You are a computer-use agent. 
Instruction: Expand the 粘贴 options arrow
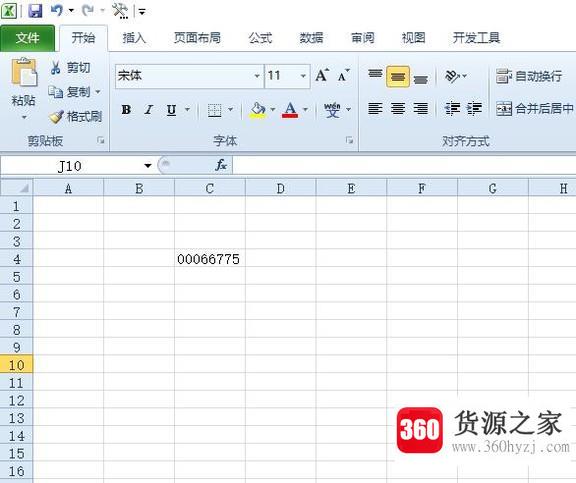click(x=24, y=118)
